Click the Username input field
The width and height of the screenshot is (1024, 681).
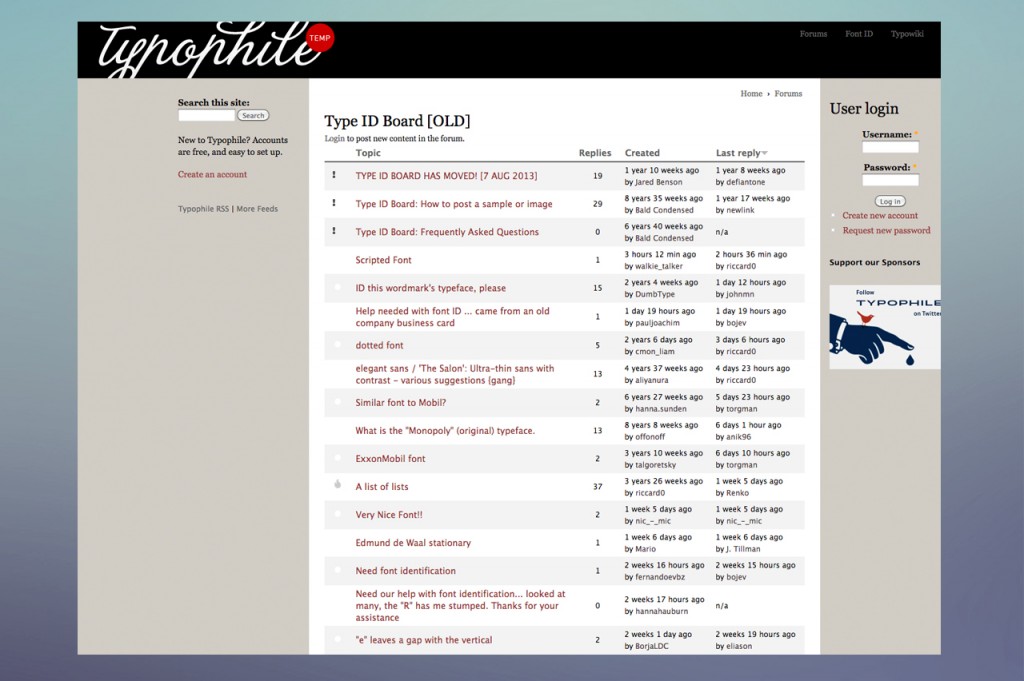(x=890, y=148)
